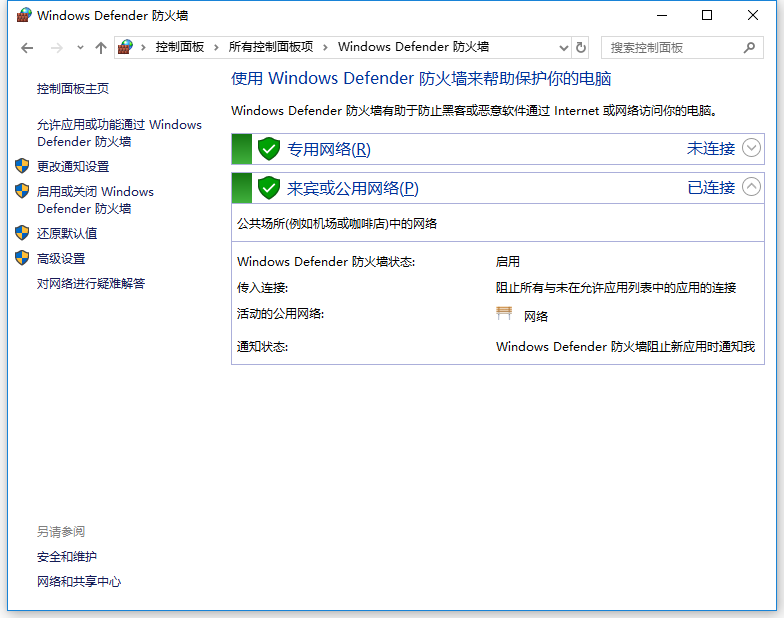Open address bar history dropdown
The height and width of the screenshot is (618, 784).
[x=564, y=48]
